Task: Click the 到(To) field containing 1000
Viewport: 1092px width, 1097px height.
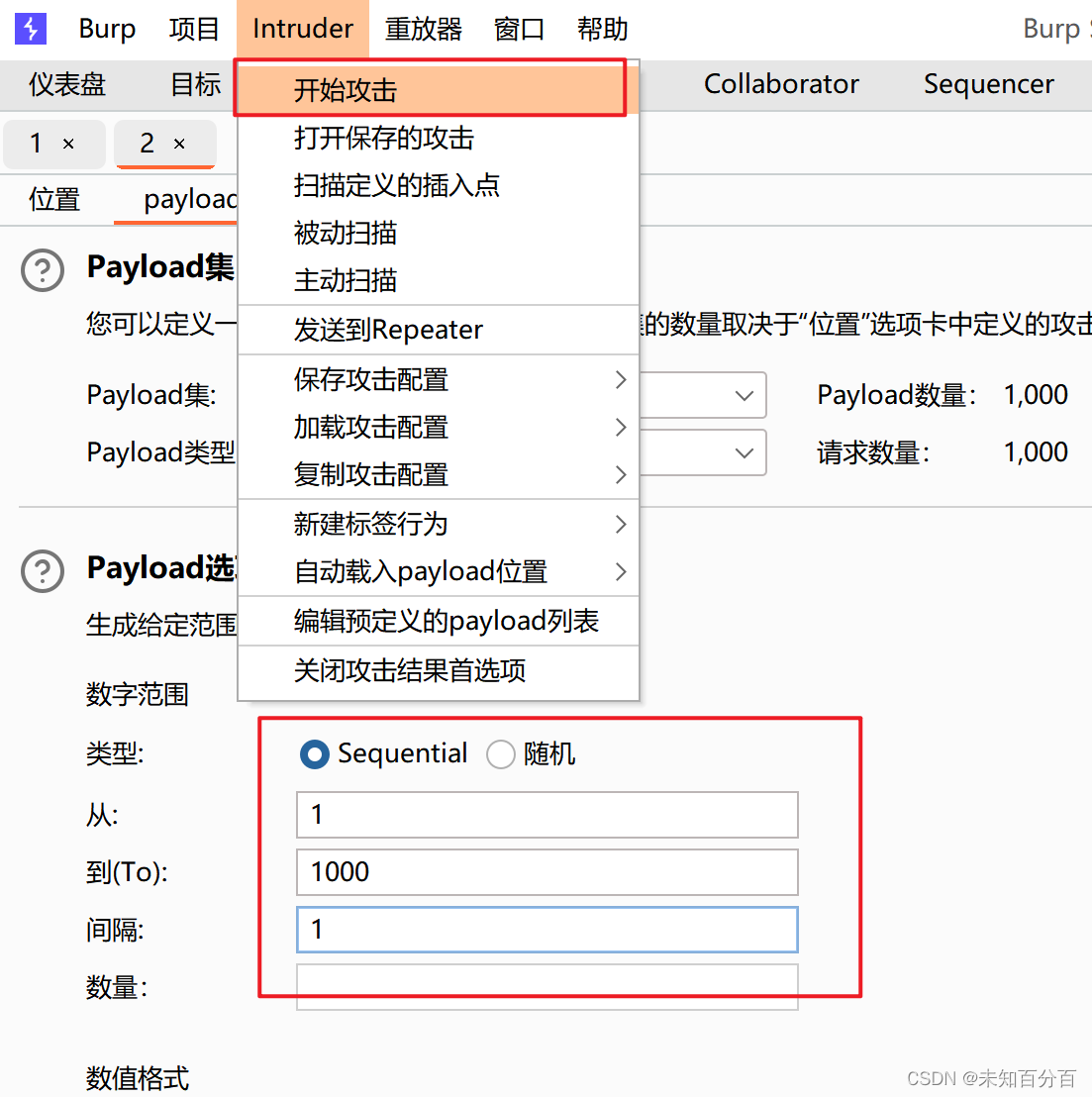Action: pos(547,872)
